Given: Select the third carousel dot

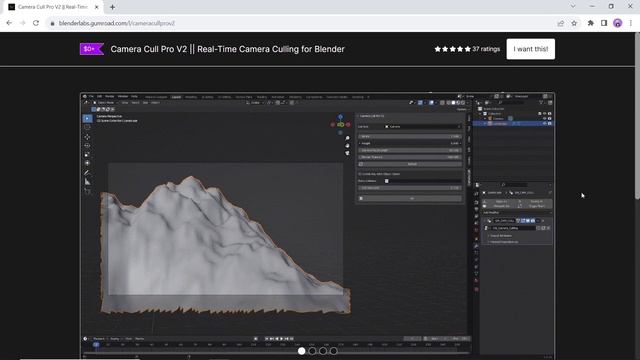Looking at the screenshot, I should click(323, 351).
